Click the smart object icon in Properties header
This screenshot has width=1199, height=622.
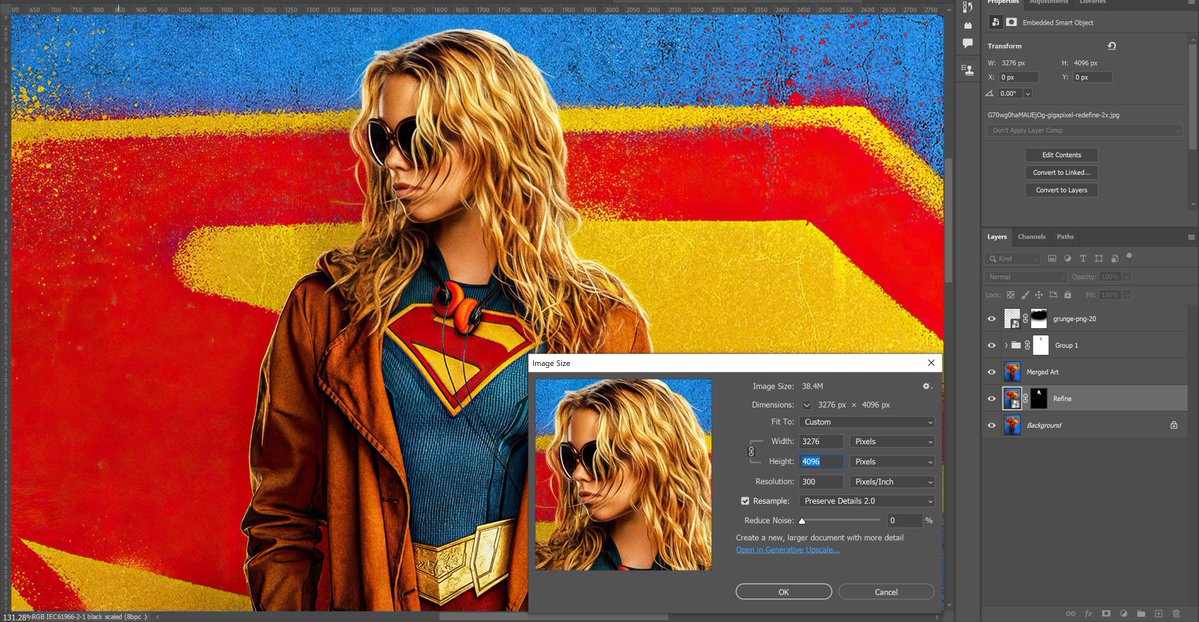tap(995, 22)
